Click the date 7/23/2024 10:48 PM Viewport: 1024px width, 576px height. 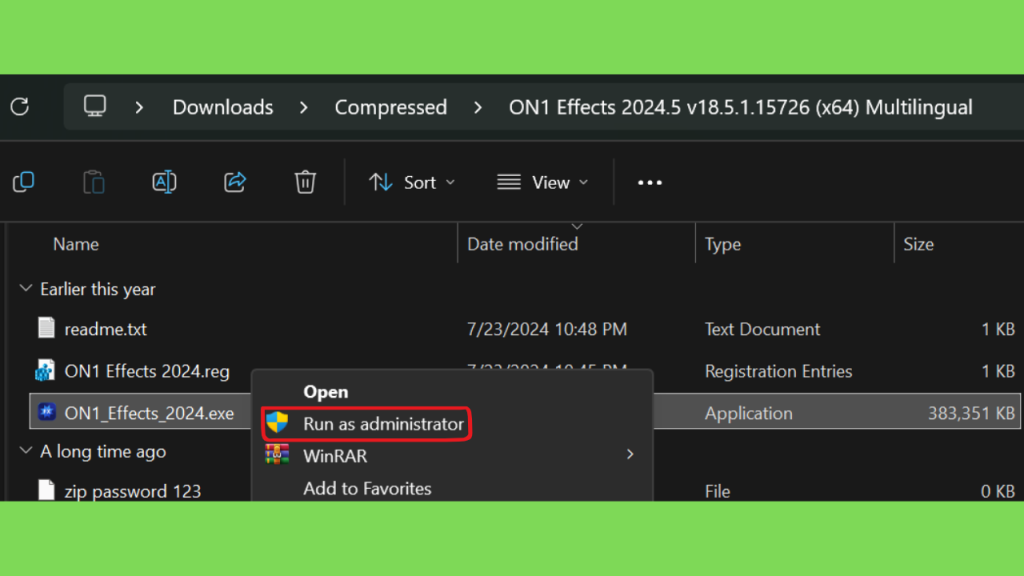tap(547, 329)
